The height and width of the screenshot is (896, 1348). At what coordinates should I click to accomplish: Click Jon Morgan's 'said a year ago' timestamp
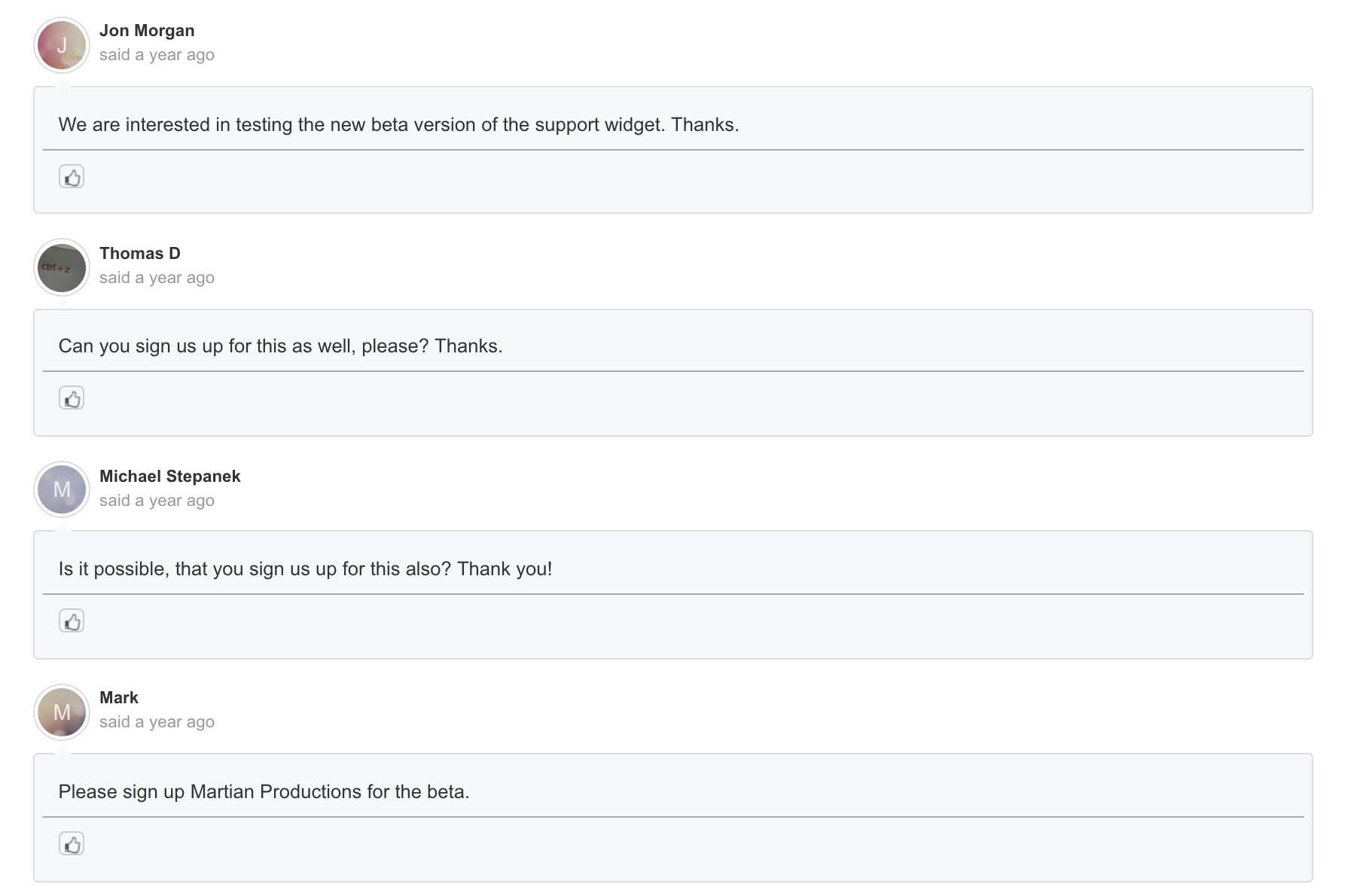157,55
